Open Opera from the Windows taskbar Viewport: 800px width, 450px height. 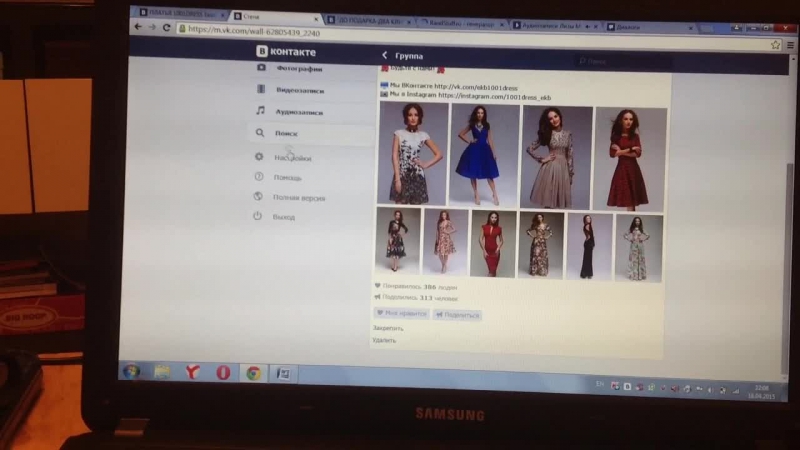(222, 372)
